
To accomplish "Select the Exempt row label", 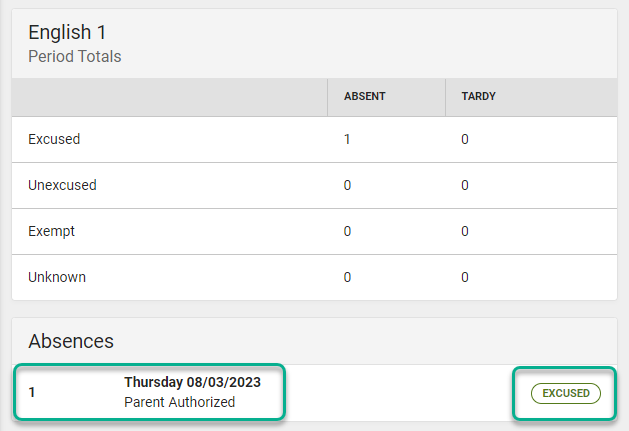I will click(x=52, y=231).
